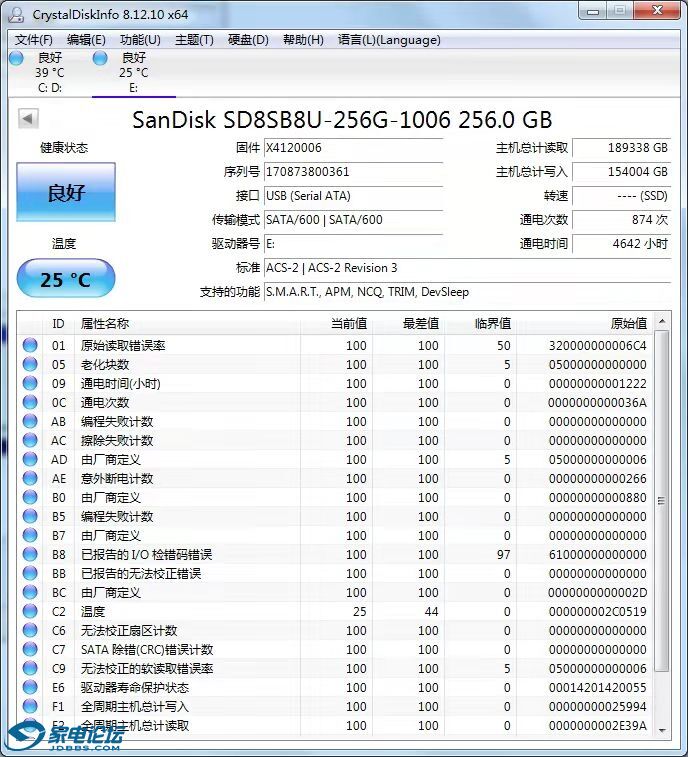Open the 功能(U) menu
This screenshot has width=688, height=757.
click(x=140, y=40)
